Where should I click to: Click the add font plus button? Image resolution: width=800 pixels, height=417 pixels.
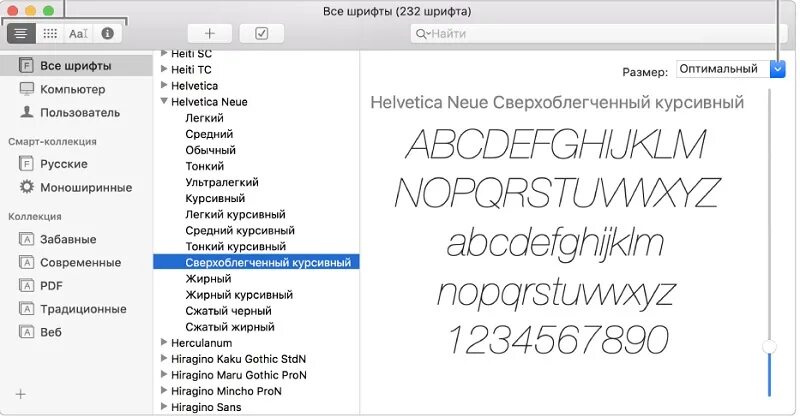click(210, 34)
